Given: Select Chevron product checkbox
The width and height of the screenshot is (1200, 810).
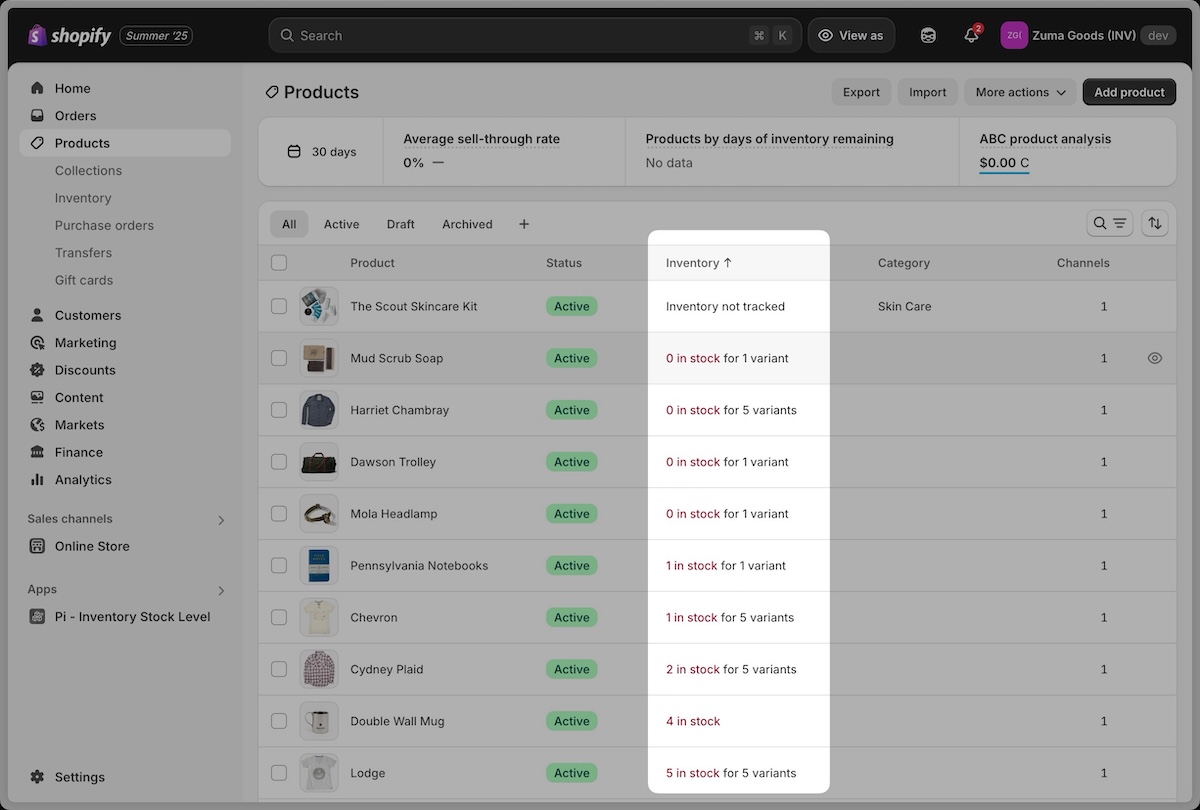Looking at the screenshot, I should pos(279,618).
